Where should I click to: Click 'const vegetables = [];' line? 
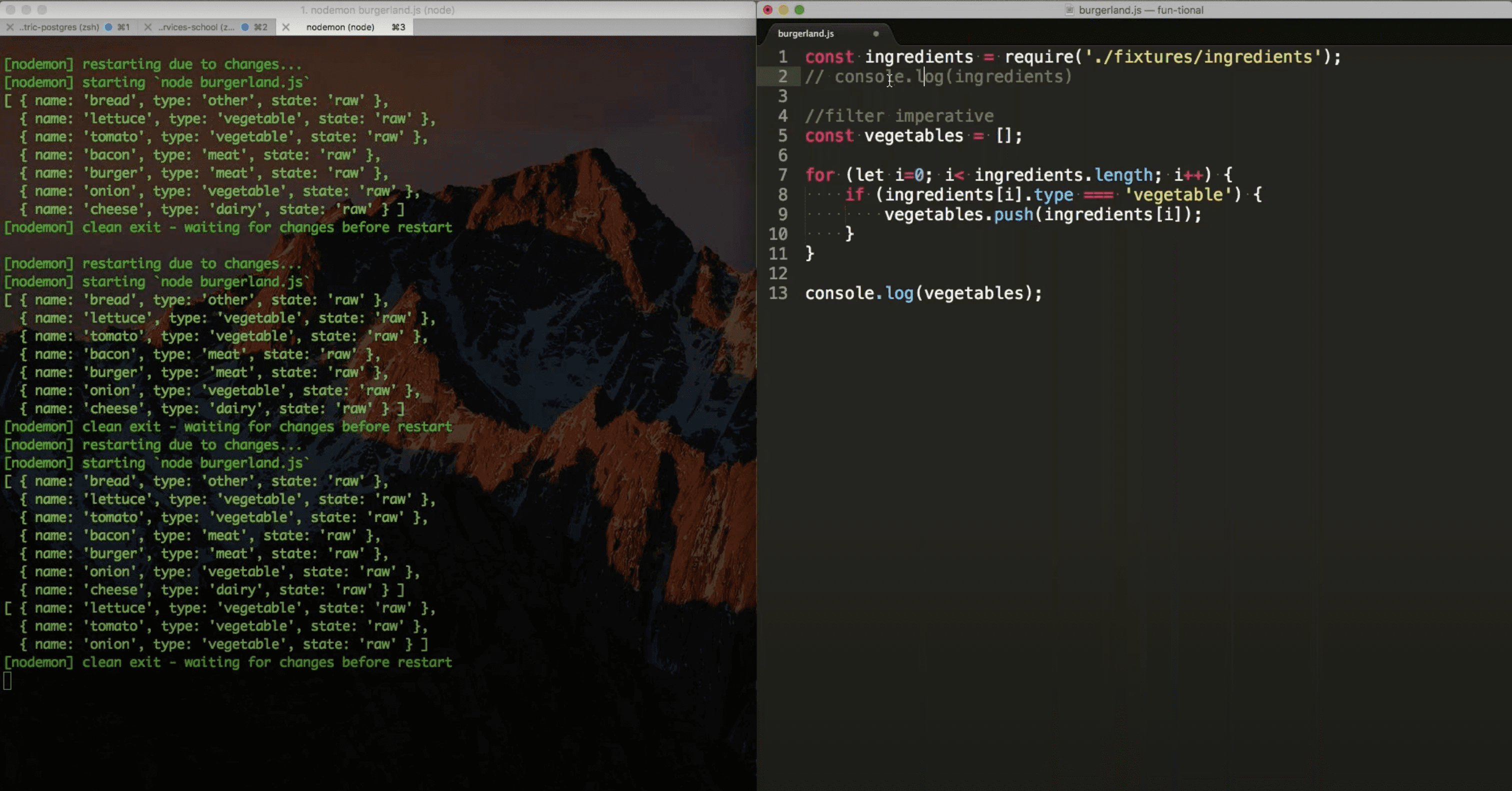click(913, 135)
